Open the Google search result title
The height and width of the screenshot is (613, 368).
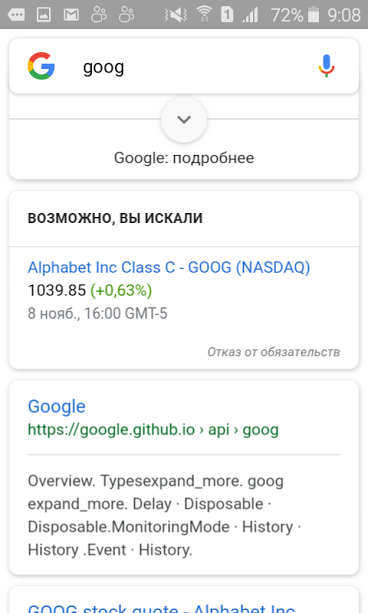57,407
